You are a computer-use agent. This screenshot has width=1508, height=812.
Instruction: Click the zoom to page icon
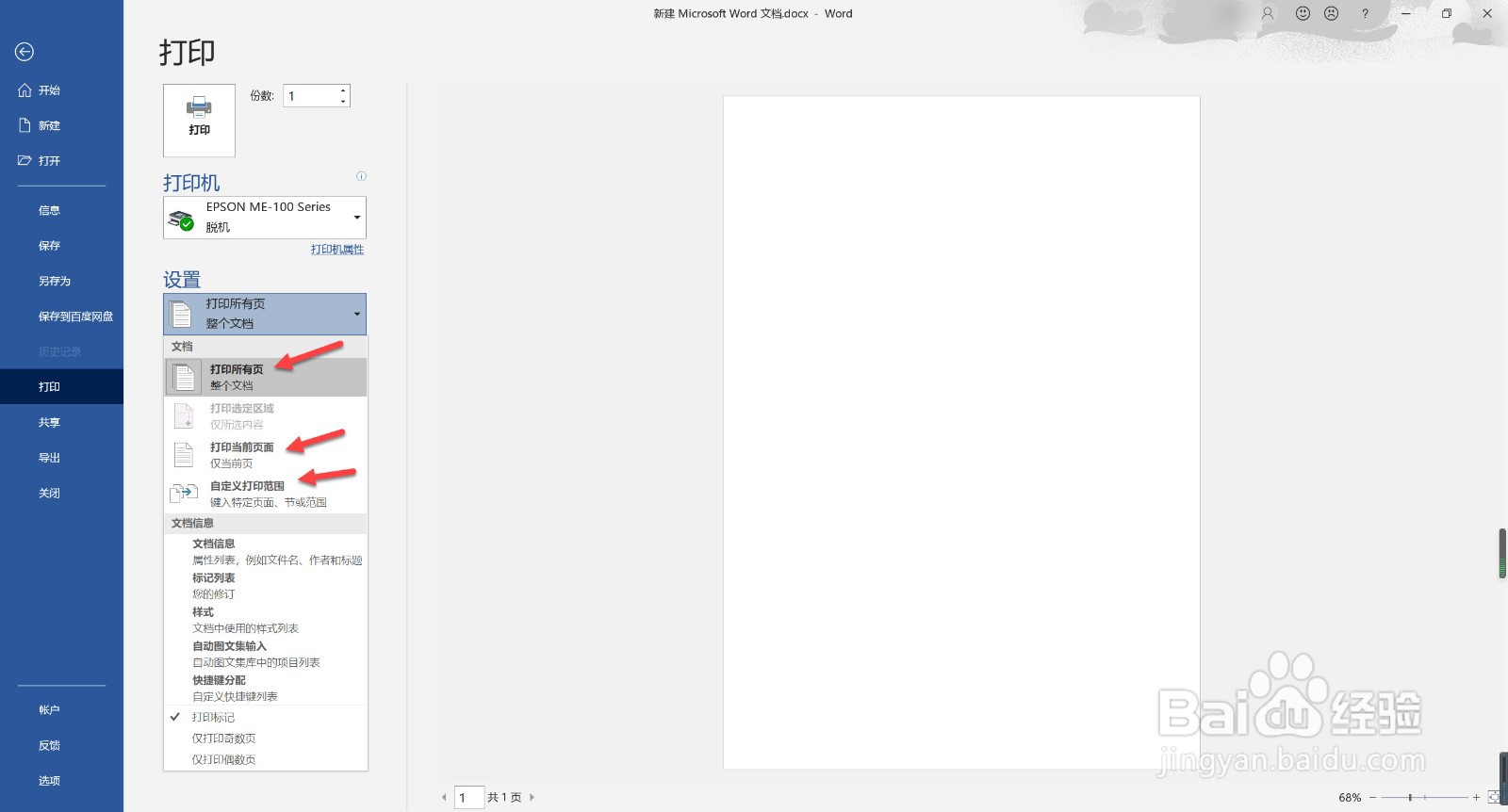(1493, 797)
